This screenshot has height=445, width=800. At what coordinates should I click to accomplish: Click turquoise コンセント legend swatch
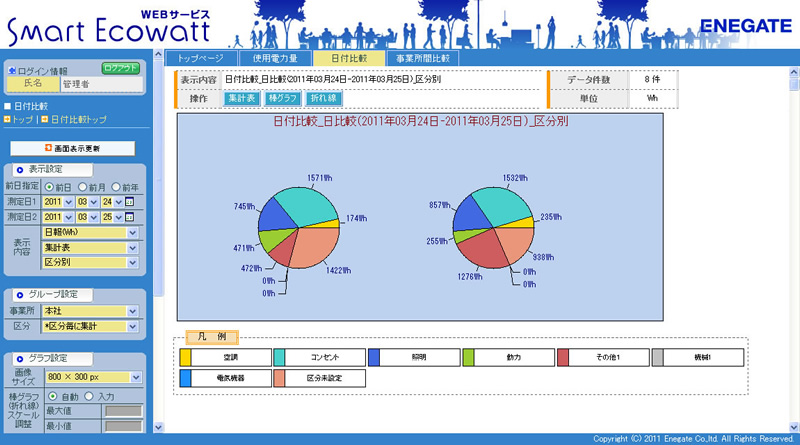point(279,357)
